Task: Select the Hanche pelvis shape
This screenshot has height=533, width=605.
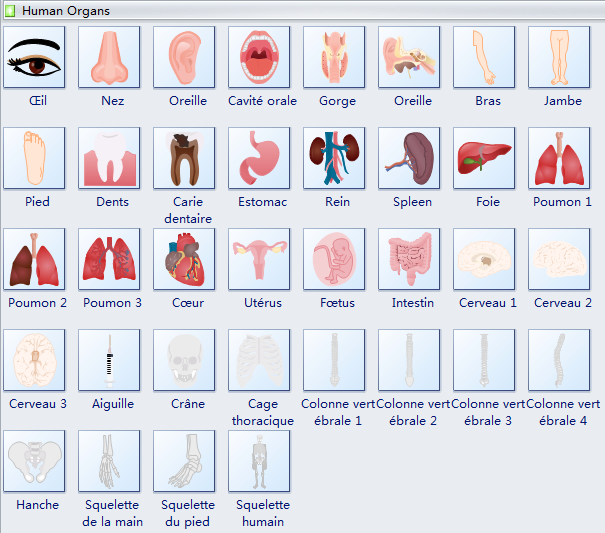Action: (34, 461)
